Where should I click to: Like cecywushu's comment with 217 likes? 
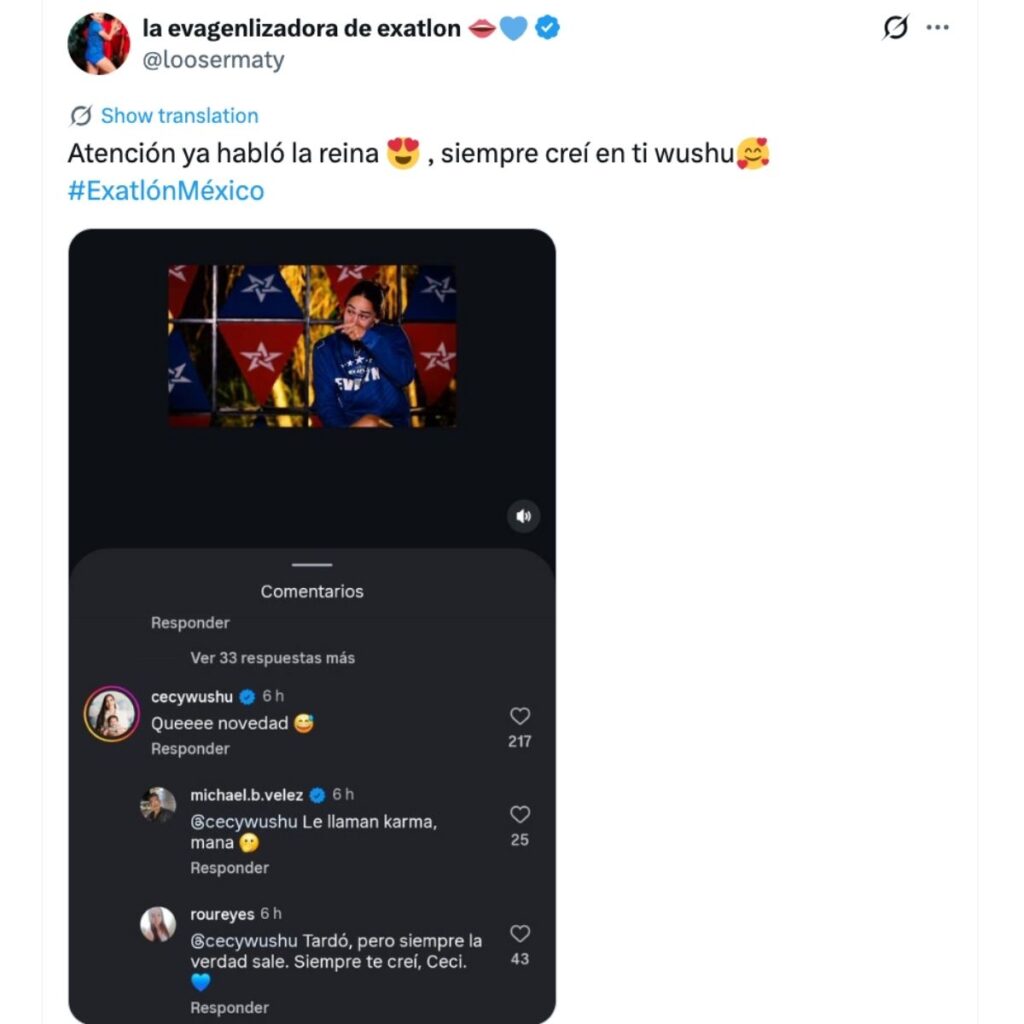(x=519, y=714)
